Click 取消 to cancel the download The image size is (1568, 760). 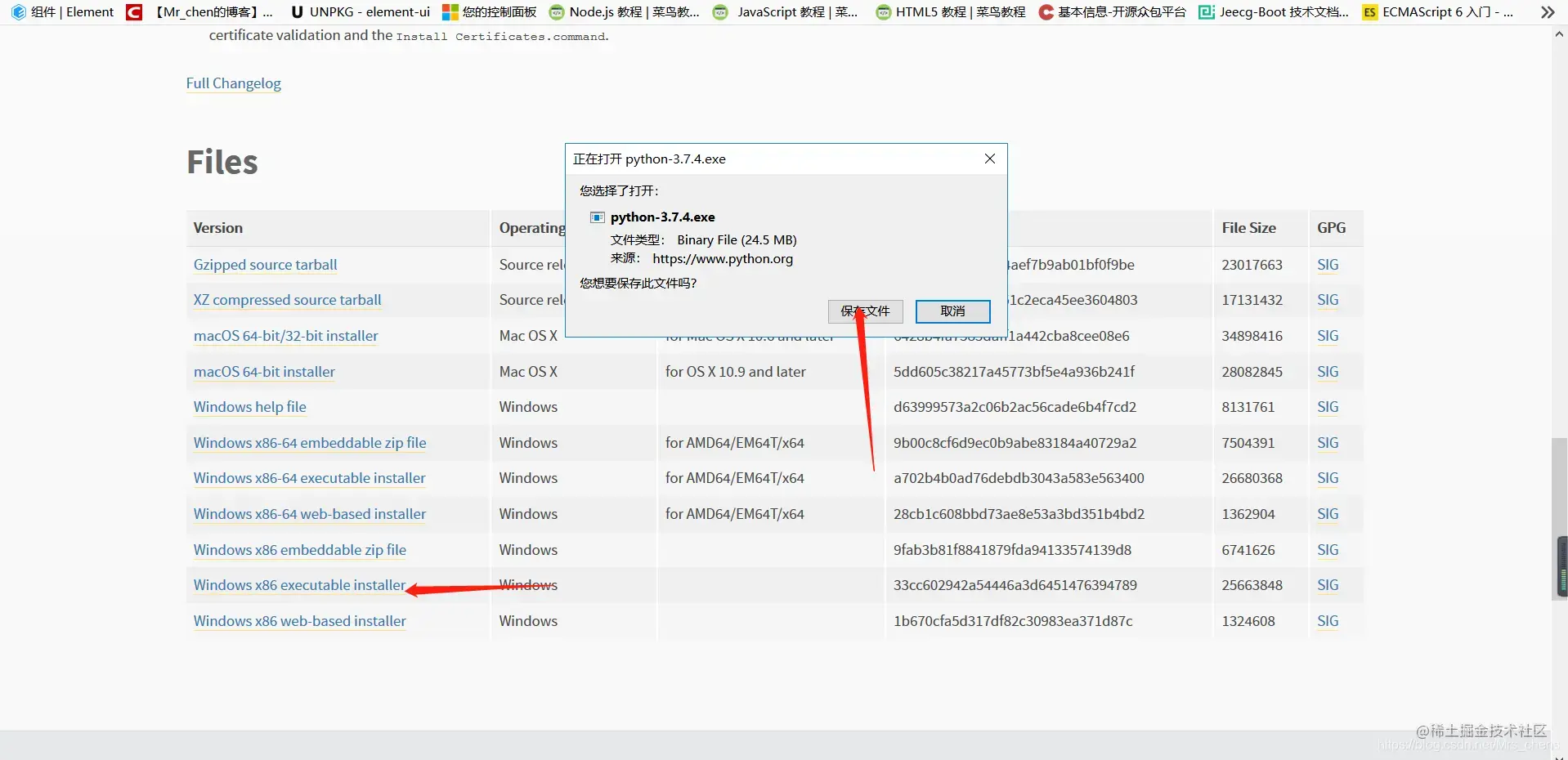[x=952, y=311]
